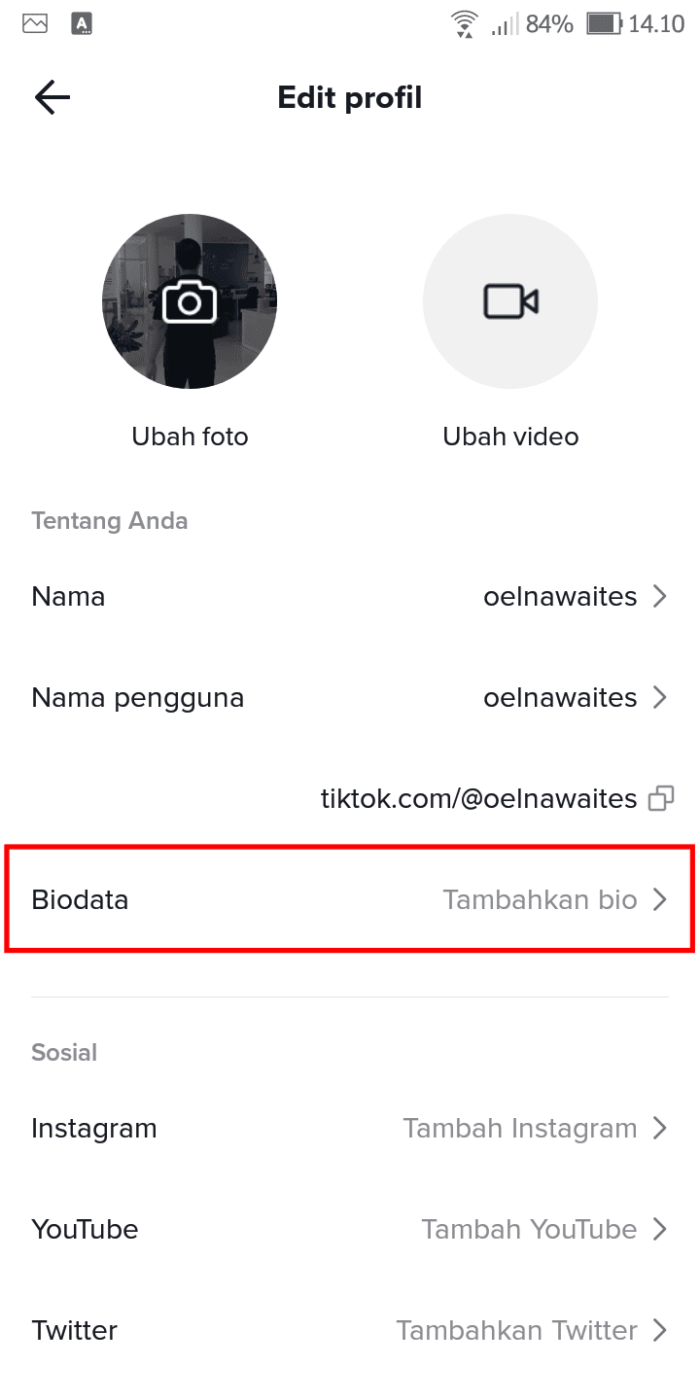This screenshot has width=700, height=1400.
Task: Tap the oelnawaites username value field
Action: click(560, 697)
